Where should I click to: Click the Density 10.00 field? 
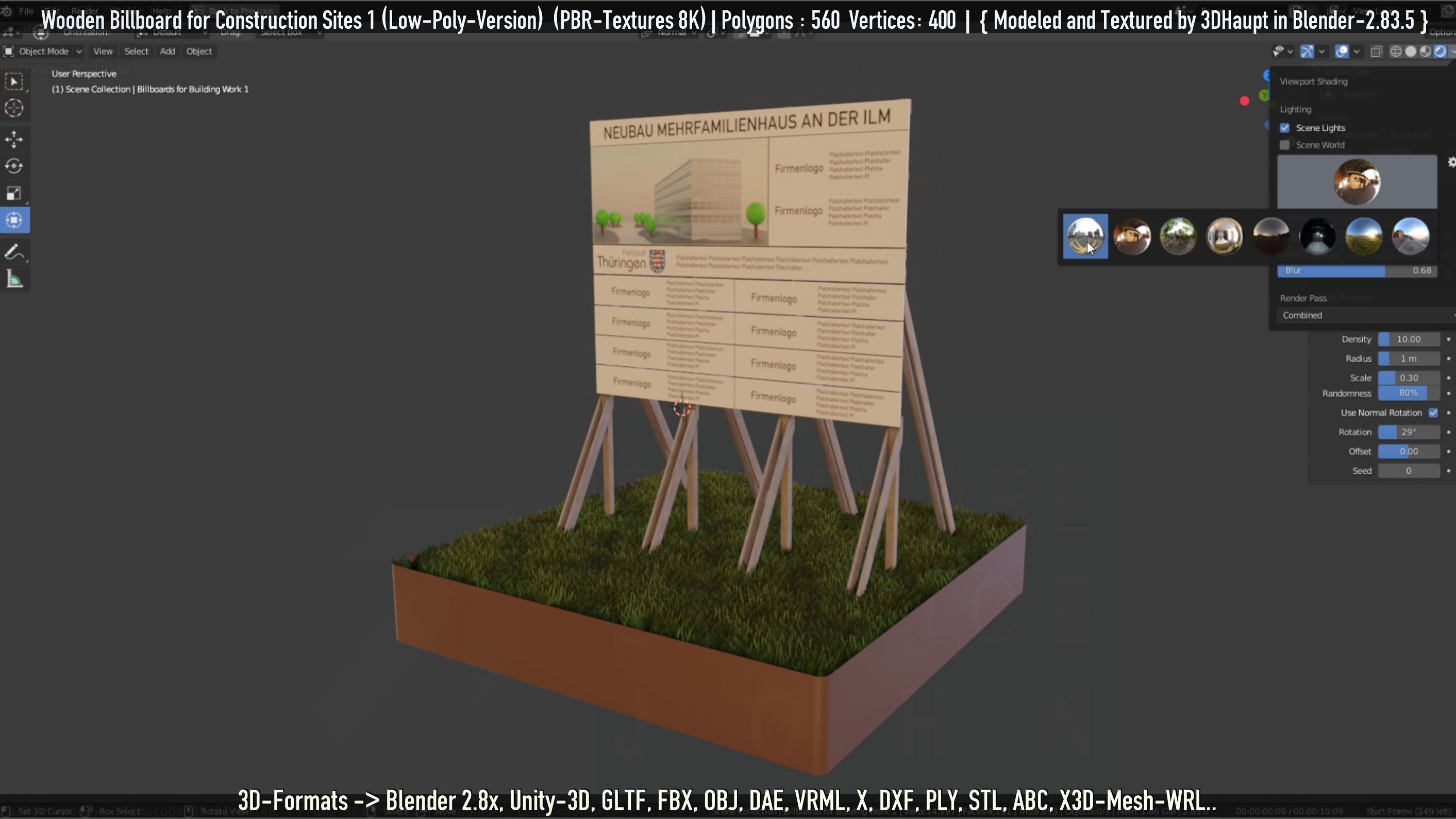(1409, 339)
